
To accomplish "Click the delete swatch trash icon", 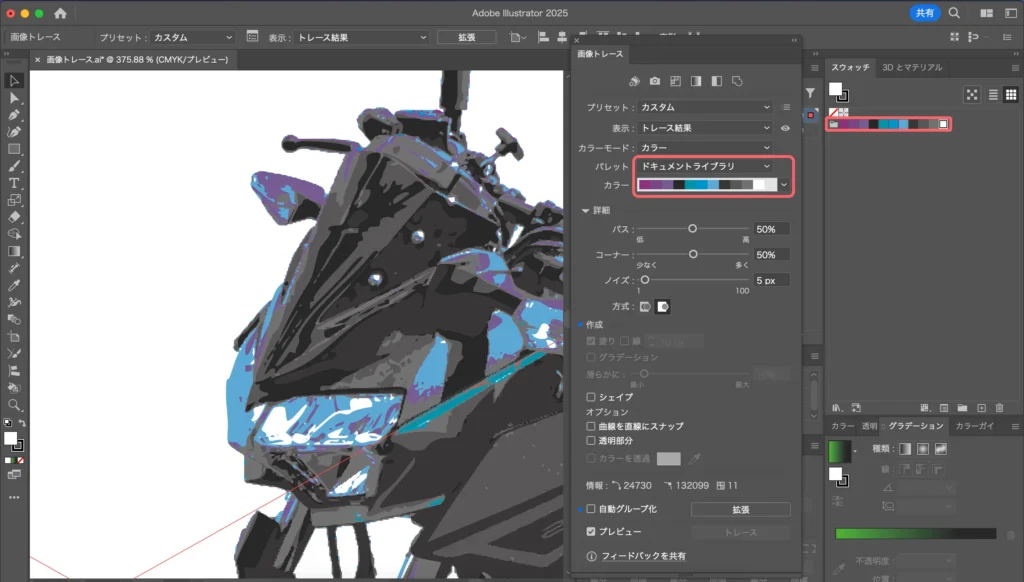I will pyautogui.click(x=999, y=408).
